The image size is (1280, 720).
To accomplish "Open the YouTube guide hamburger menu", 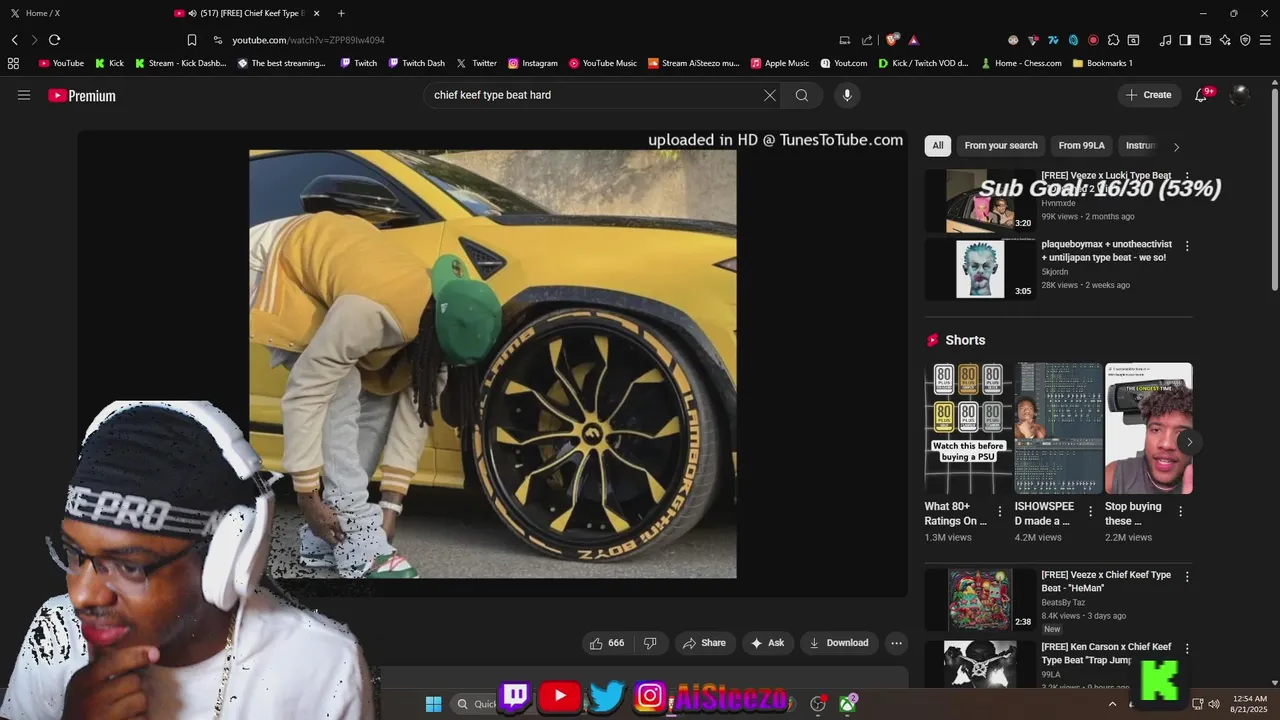I will click(x=24, y=95).
